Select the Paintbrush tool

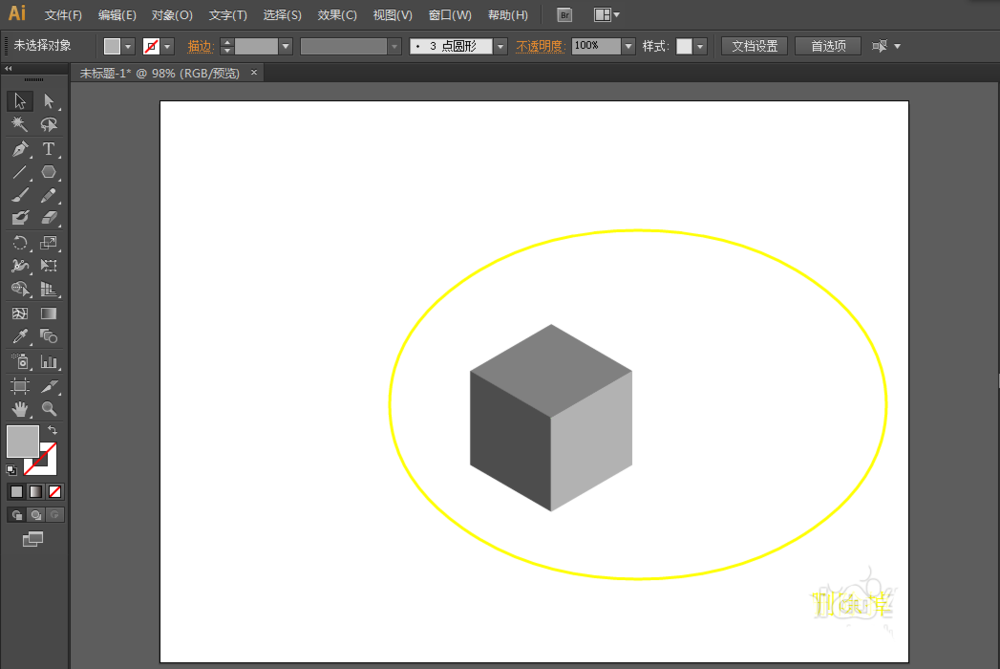coord(20,195)
